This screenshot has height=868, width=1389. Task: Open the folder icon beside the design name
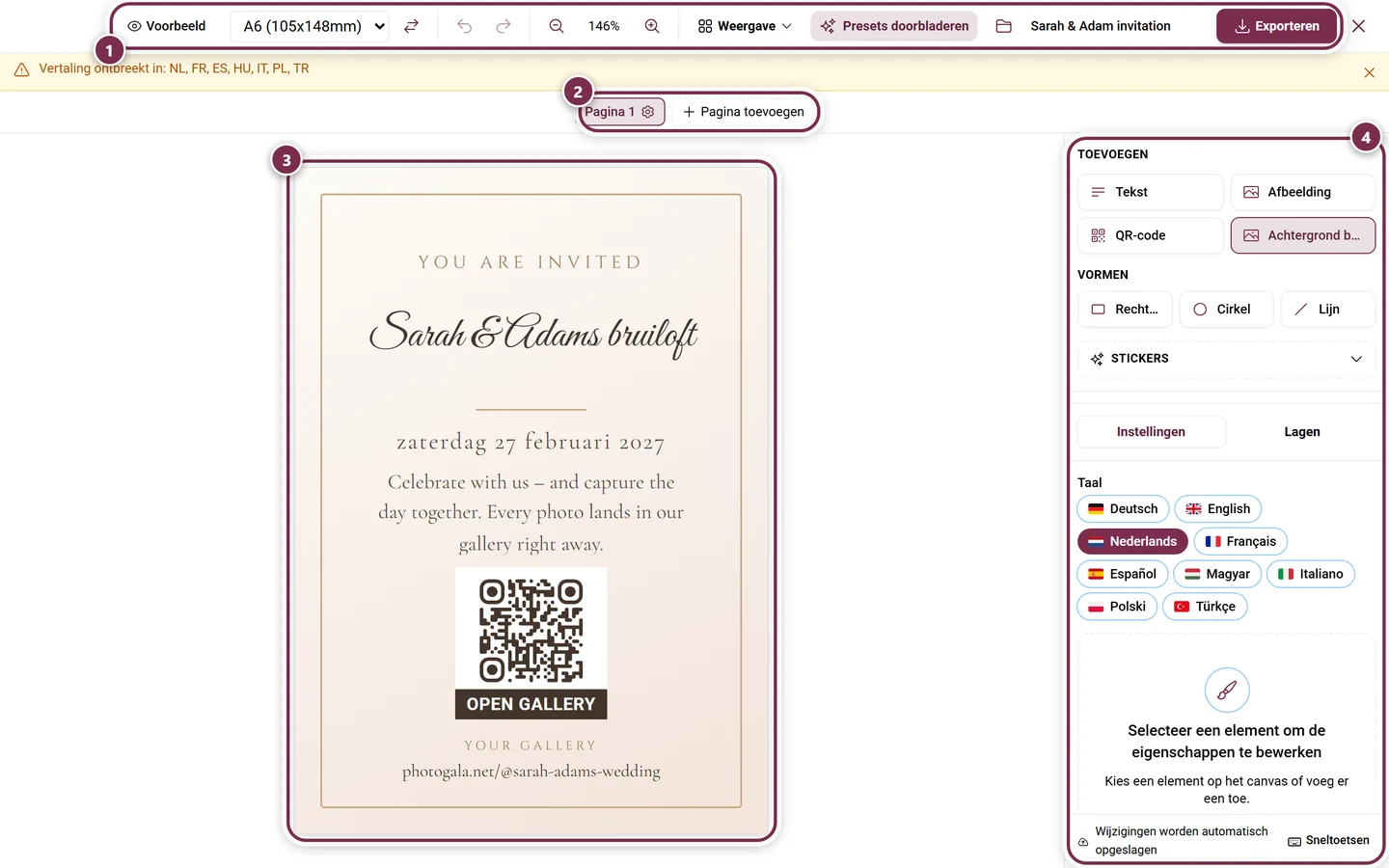tap(1003, 26)
